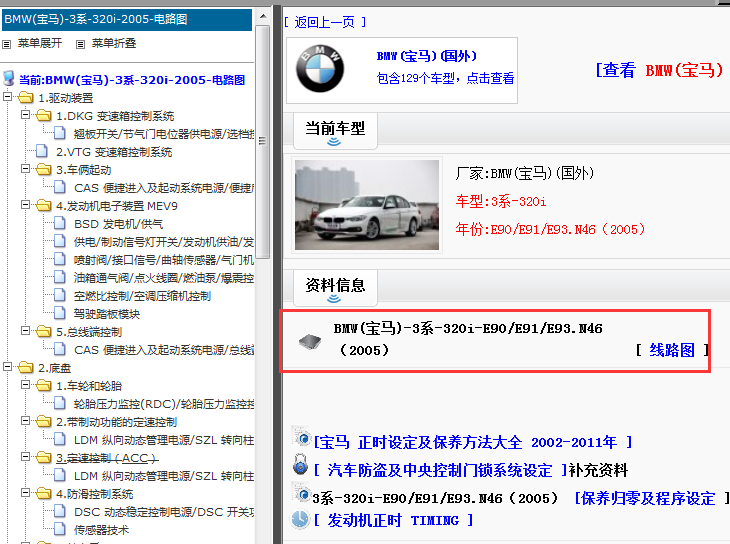Open the 保养归零及程序设定 link
730x544 pixels.
tap(652, 498)
